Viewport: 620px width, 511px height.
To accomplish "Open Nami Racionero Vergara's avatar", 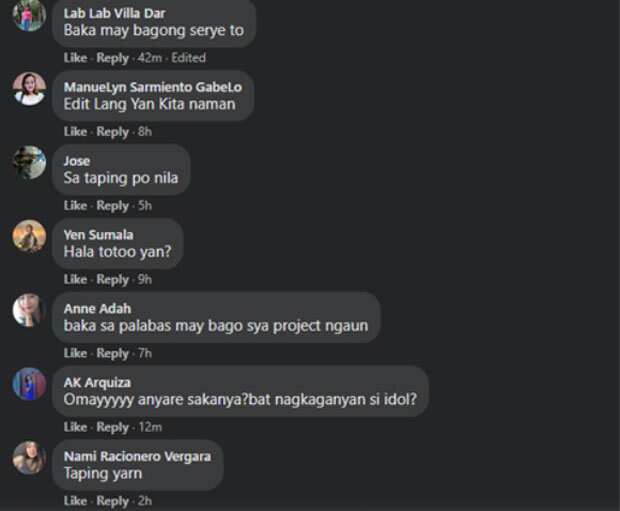I will pos(29,458).
